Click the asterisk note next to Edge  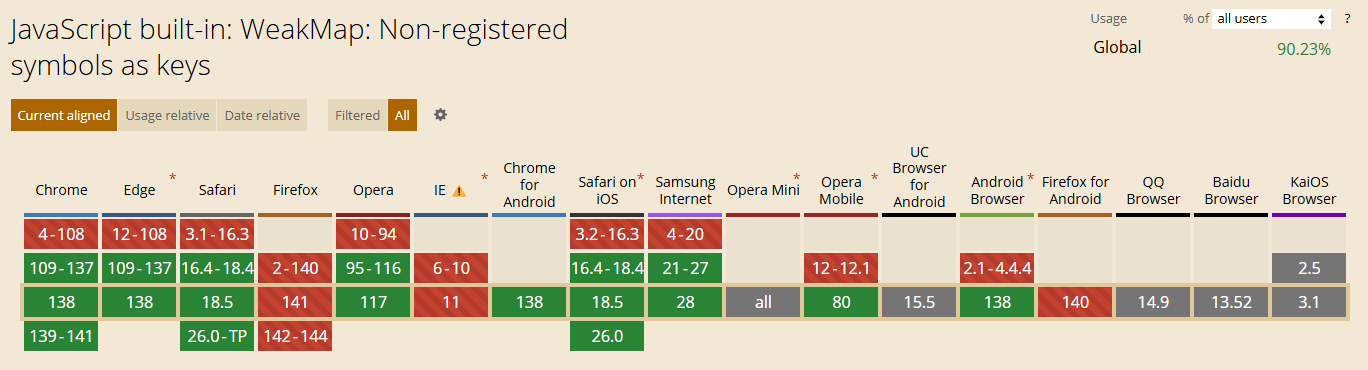173,177
